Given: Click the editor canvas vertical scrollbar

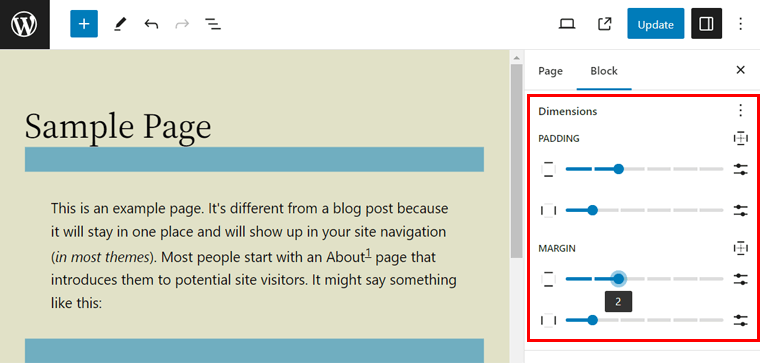Looking at the screenshot, I should pyautogui.click(x=517, y=160).
